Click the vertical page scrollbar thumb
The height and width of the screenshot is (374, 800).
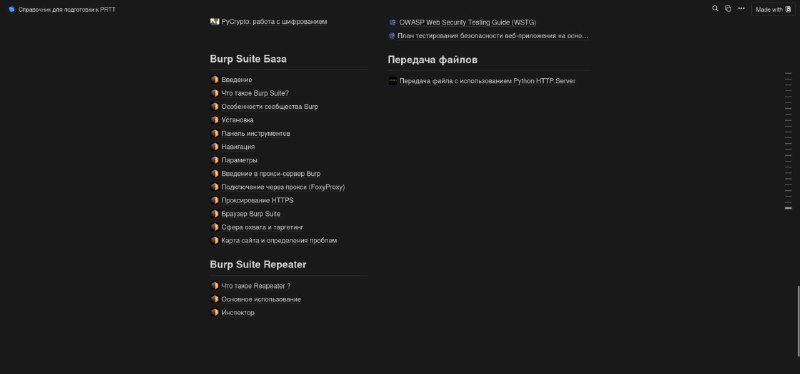coord(797,321)
